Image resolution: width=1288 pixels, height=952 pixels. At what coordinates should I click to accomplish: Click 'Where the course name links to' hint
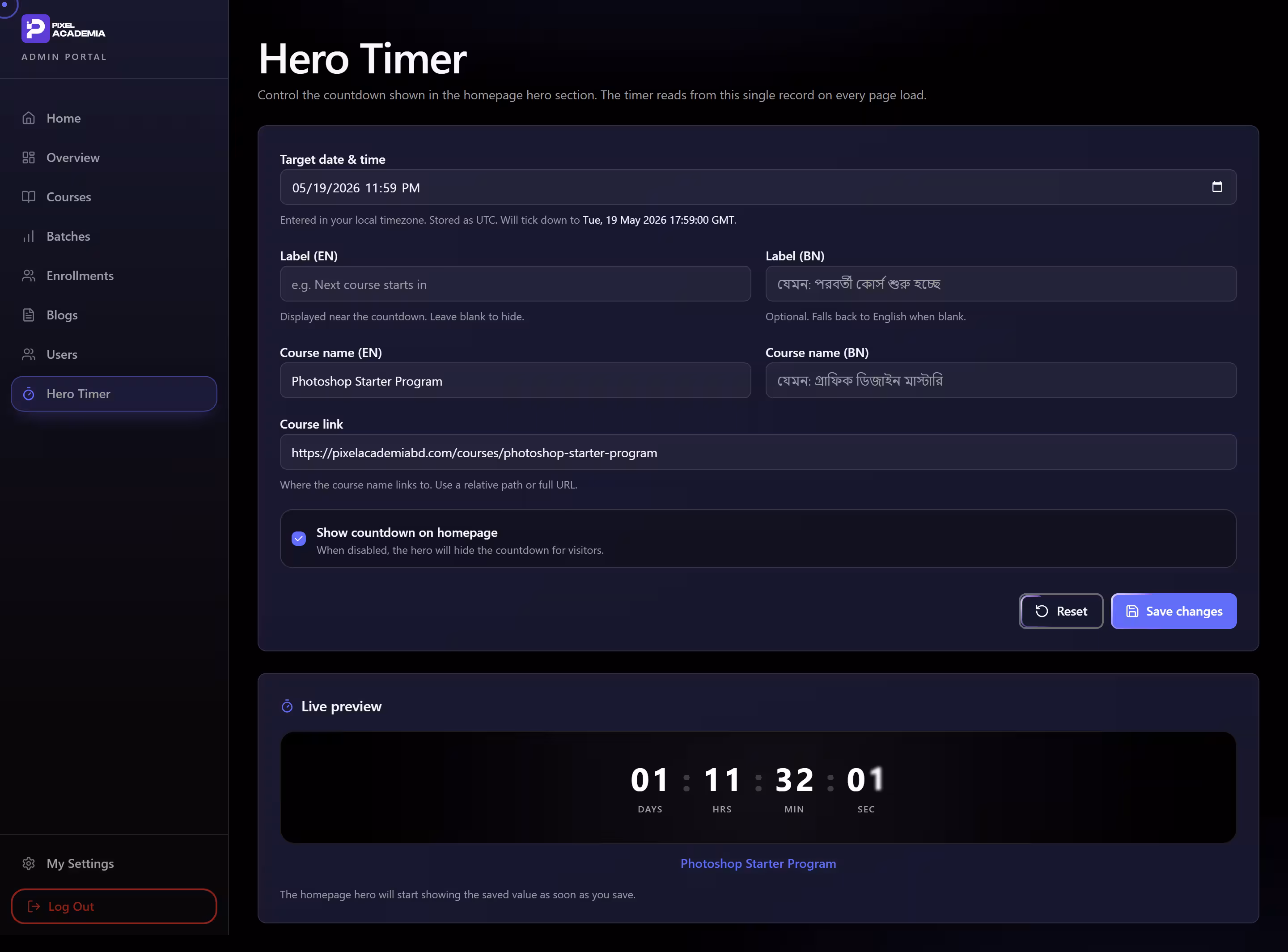click(428, 484)
